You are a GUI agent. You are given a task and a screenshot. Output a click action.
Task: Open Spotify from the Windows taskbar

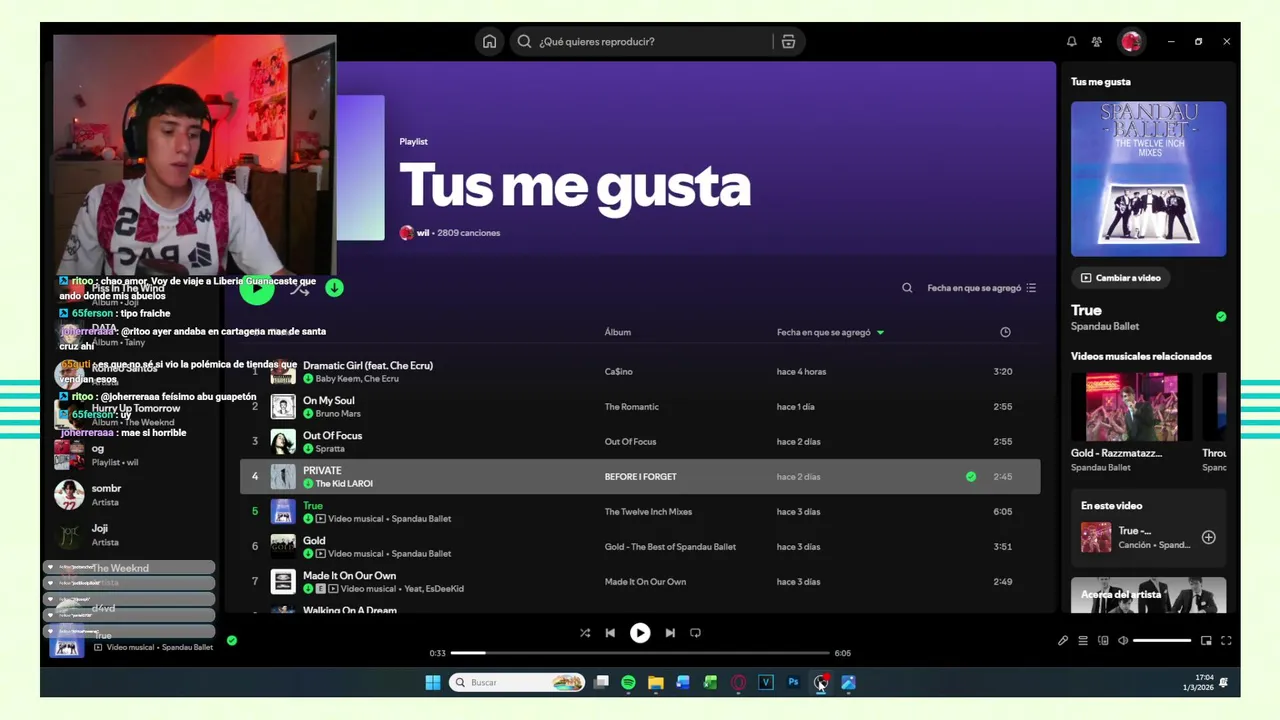coord(628,683)
